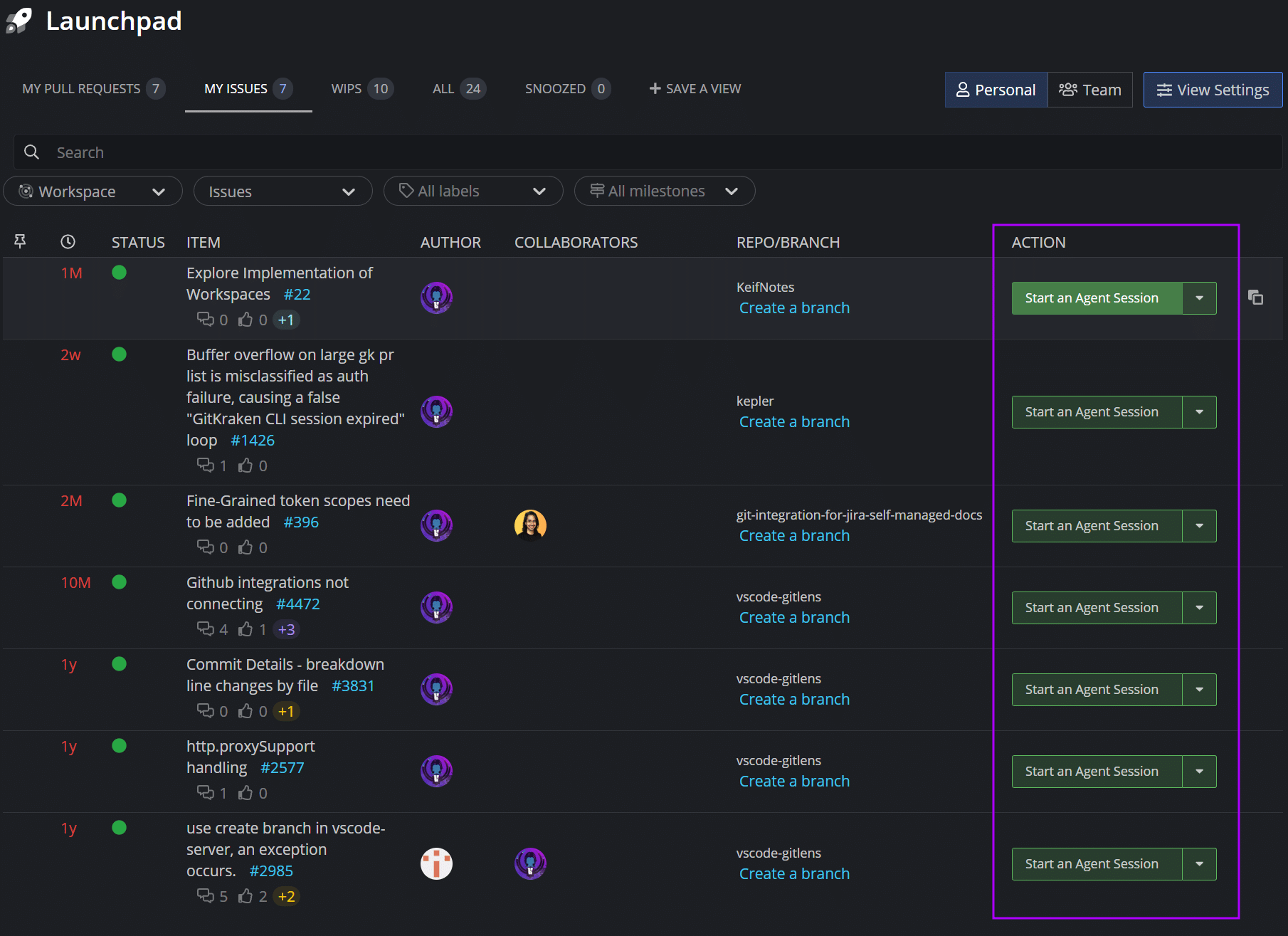Create a branch for KeifNotes issue
This screenshot has width=1288, height=936.
tap(794, 308)
